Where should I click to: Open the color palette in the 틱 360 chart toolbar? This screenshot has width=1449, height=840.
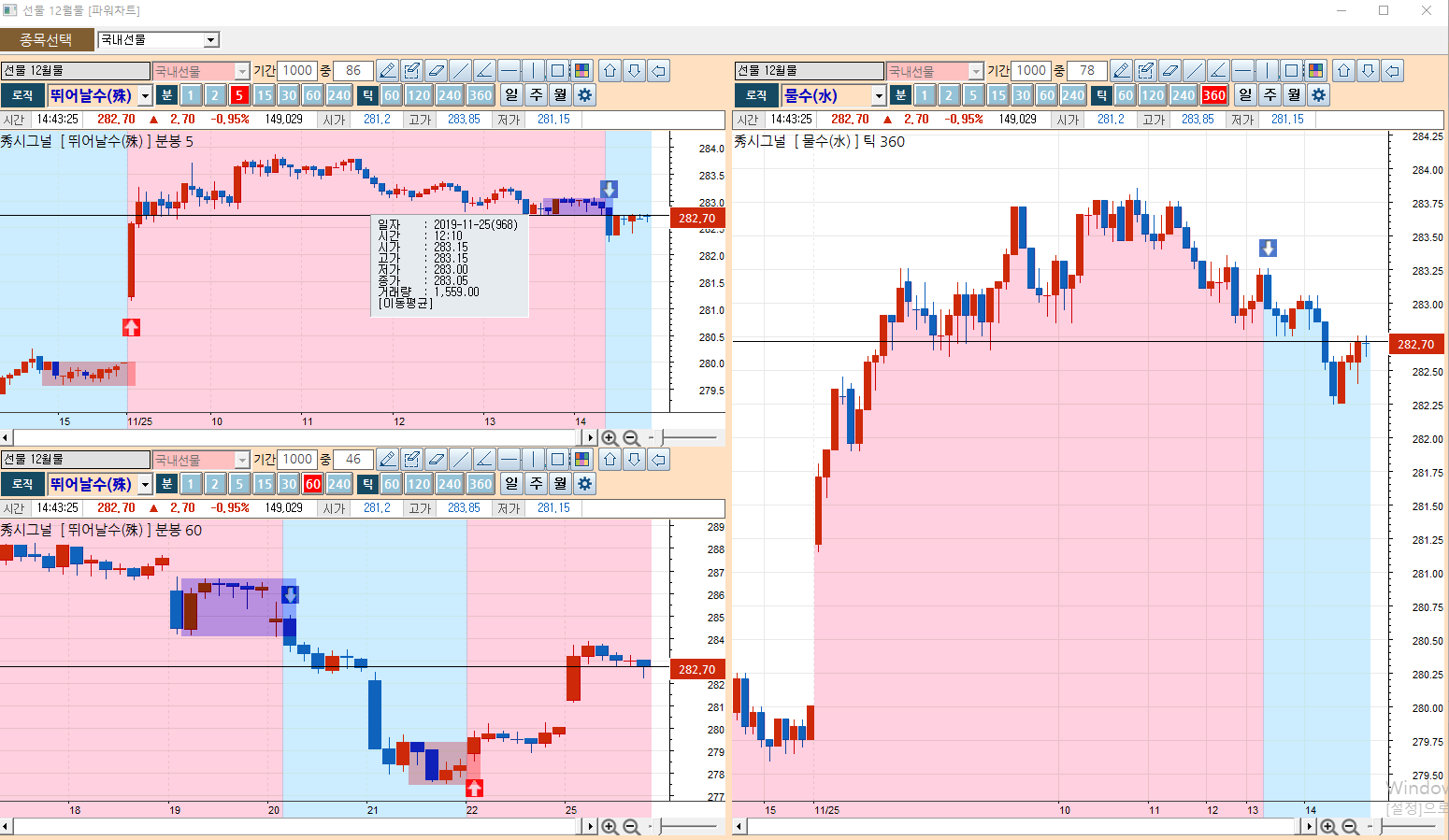(1315, 71)
